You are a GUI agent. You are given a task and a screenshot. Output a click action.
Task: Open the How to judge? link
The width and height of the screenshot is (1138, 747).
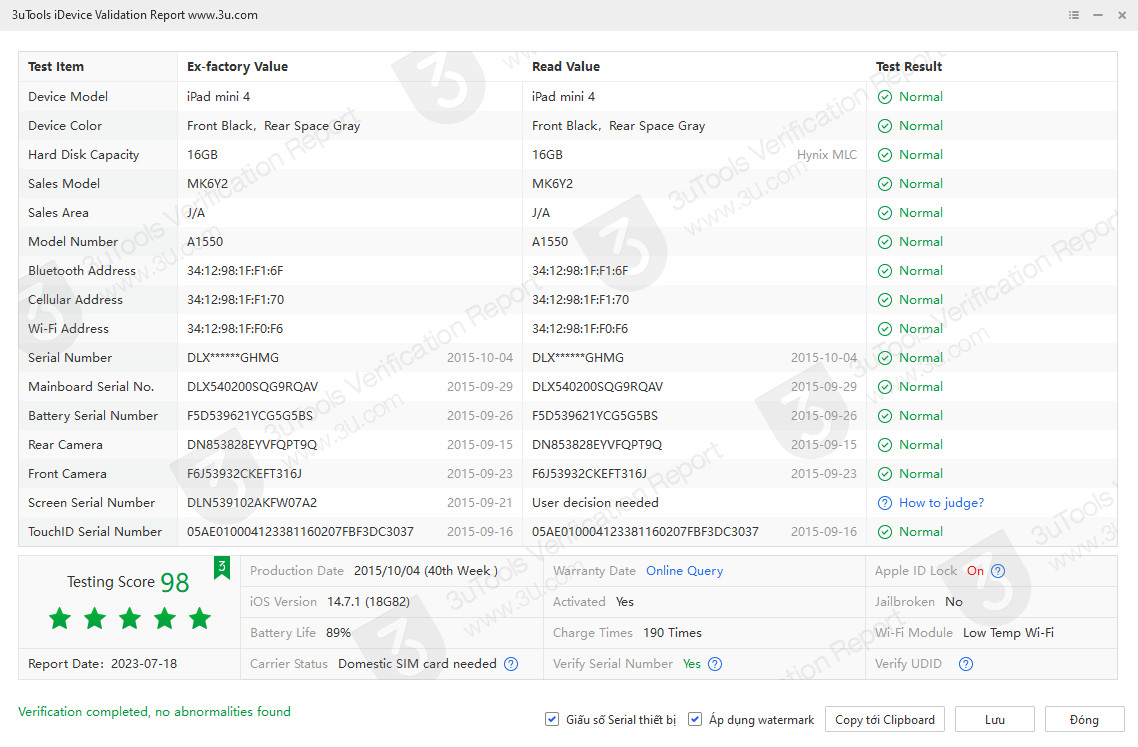click(x=941, y=503)
